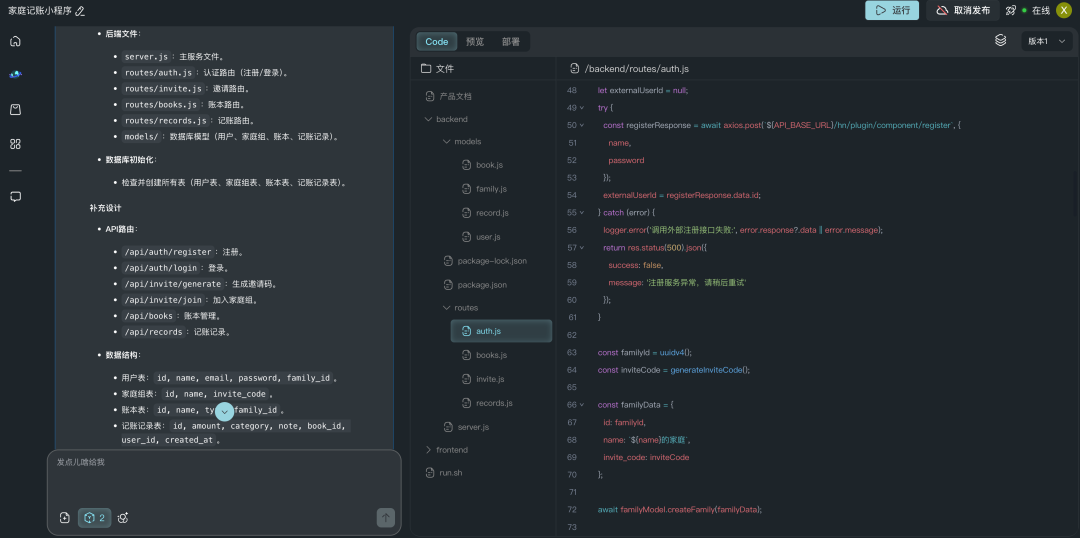Select auth.js in file tree
This screenshot has height=538, width=1080.
coord(501,331)
